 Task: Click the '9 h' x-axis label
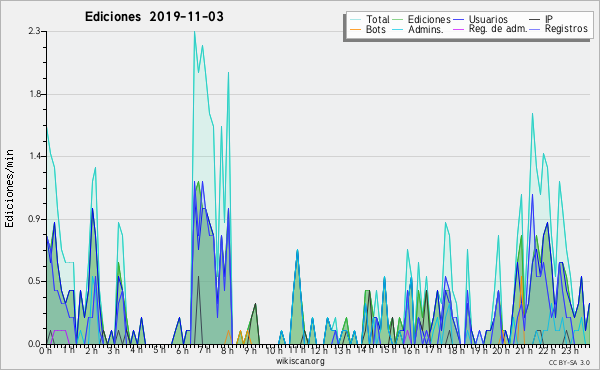click(250, 351)
